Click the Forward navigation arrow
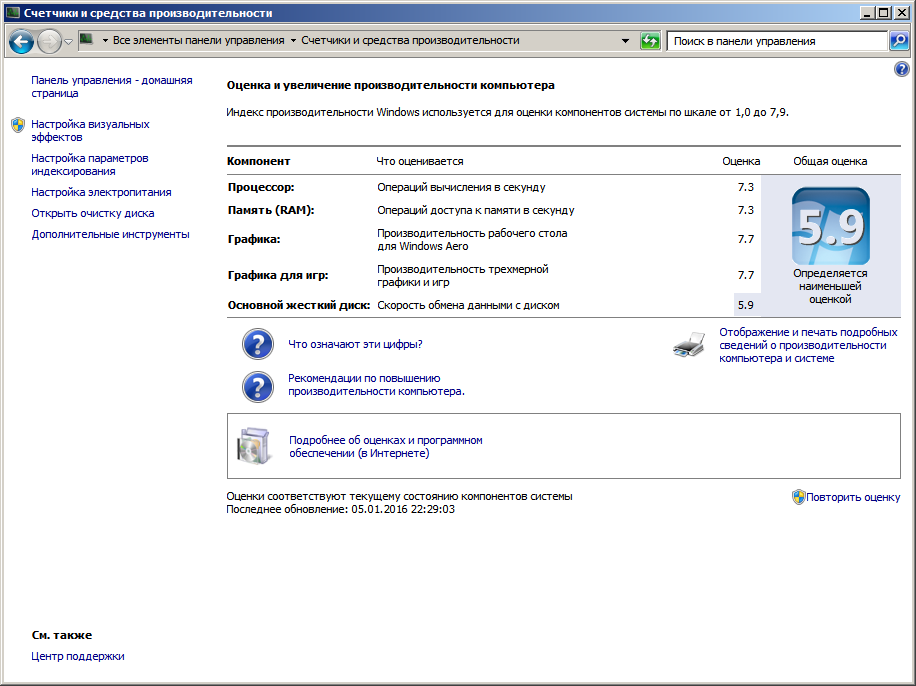 (49, 41)
